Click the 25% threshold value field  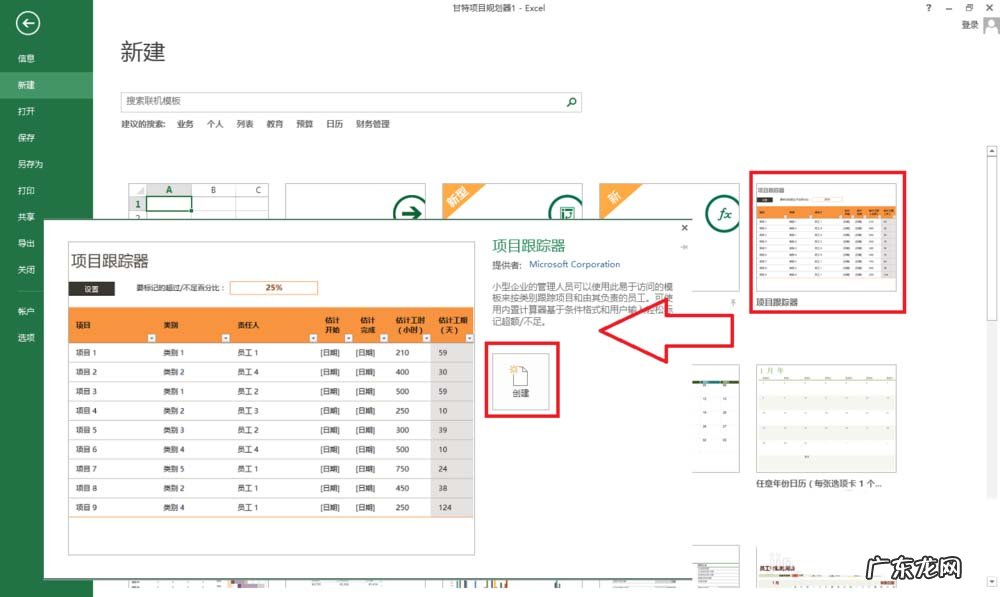point(275,288)
